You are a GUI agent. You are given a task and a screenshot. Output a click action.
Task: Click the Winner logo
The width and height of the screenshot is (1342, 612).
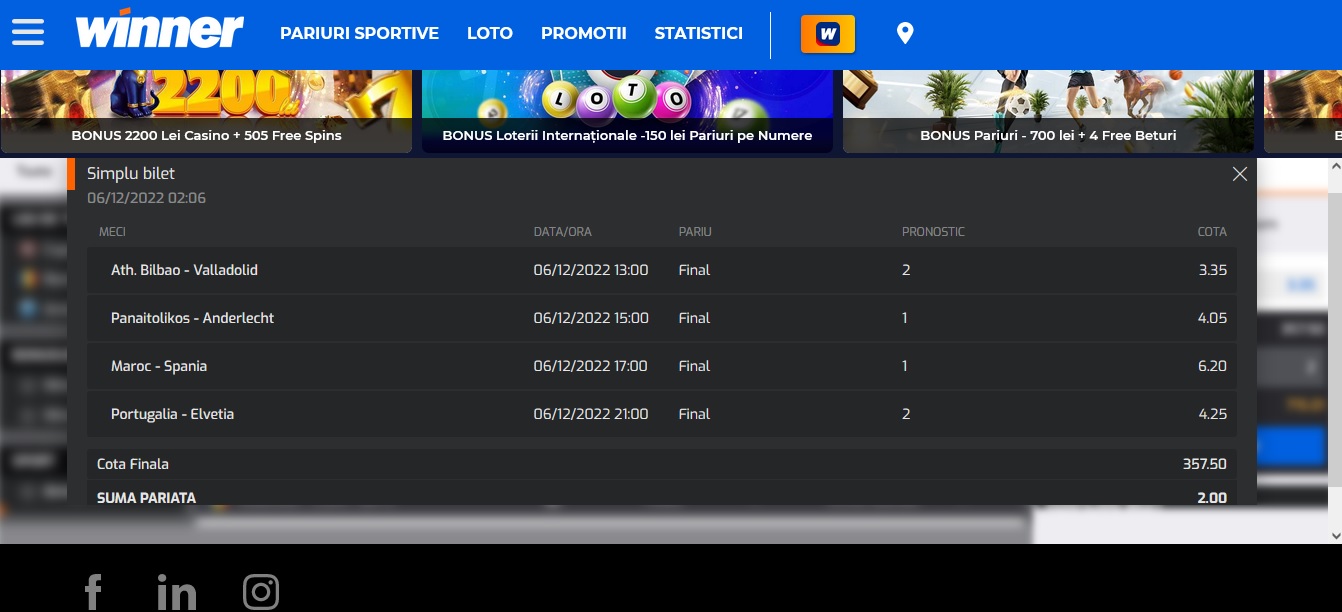(159, 30)
